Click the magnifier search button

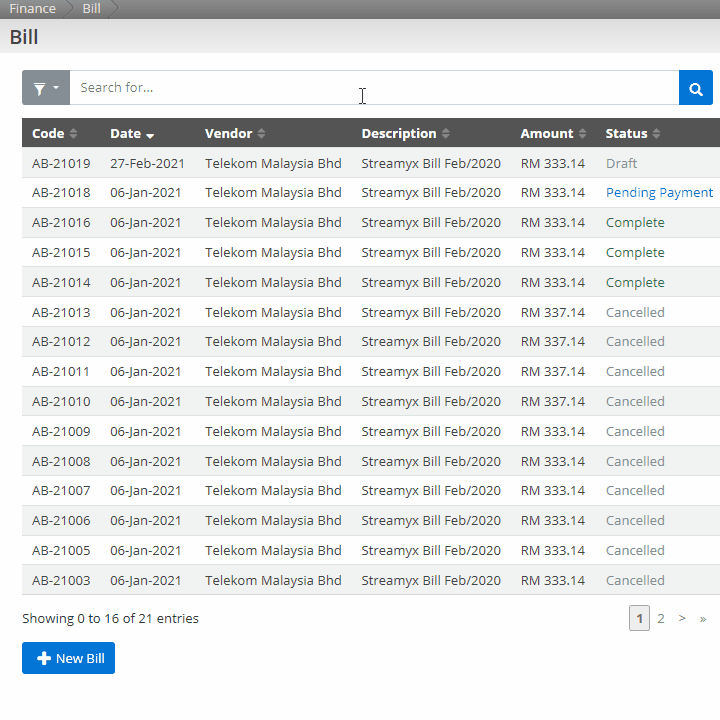695,88
